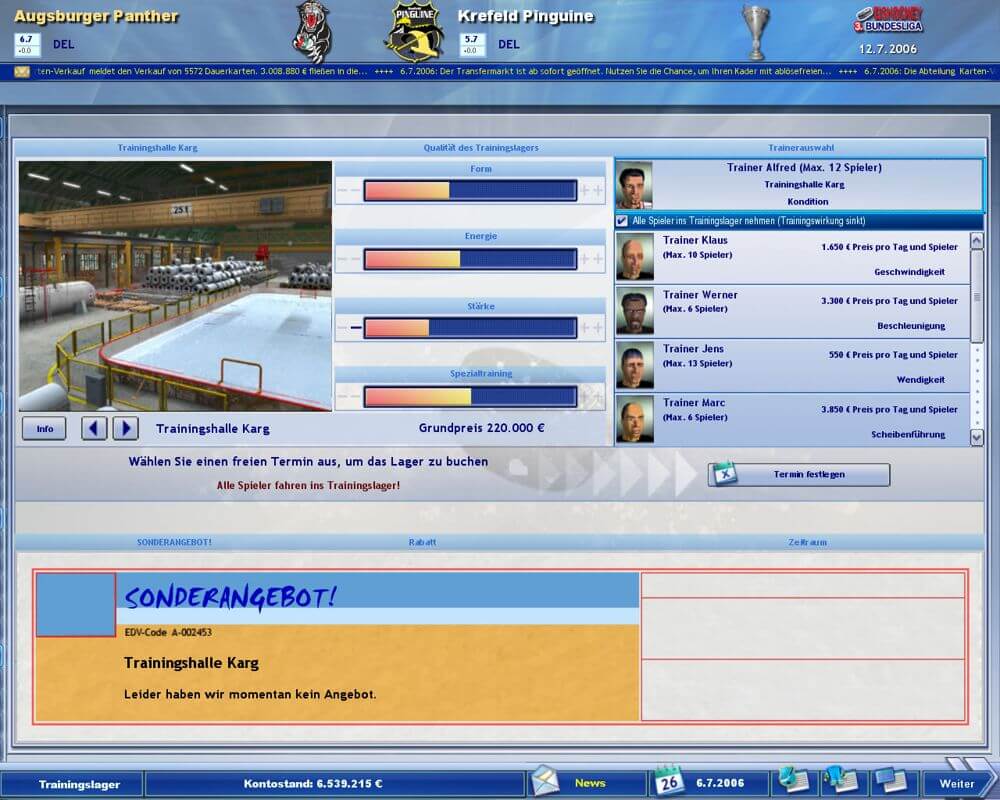The height and width of the screenshot is (800, 1000).
Task: Click the 'Qualität des Trainingslagers' column header
Action: point(481,148)
